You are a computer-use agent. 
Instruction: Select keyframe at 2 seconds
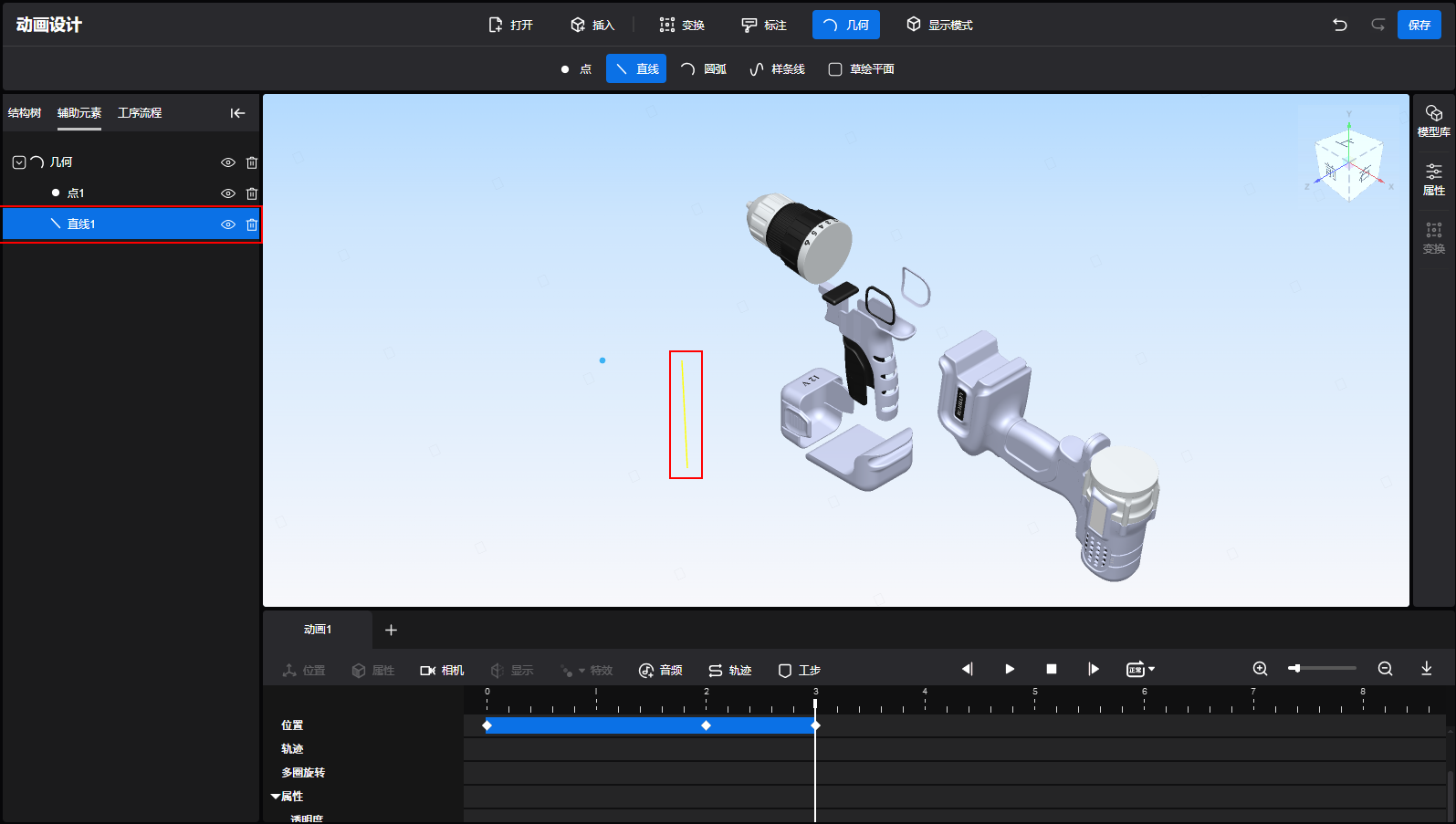click(706, 725)
